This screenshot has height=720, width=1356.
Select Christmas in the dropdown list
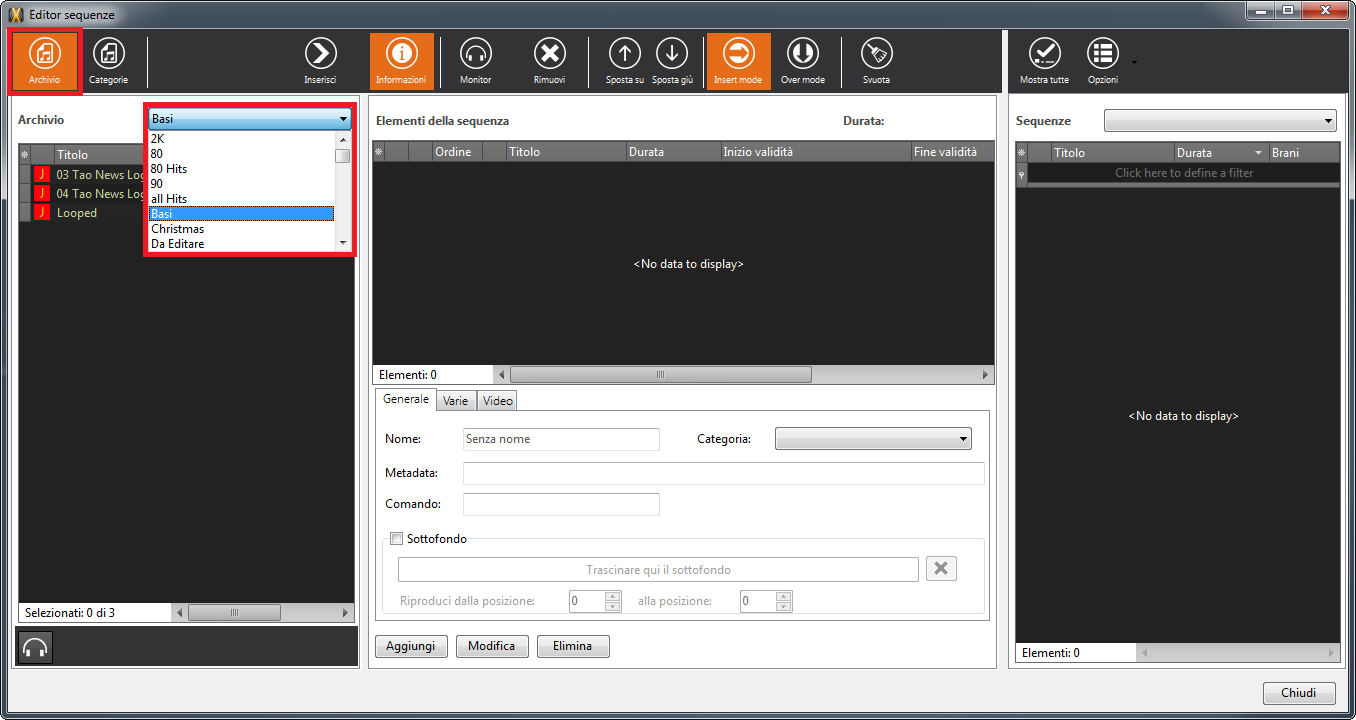coord(241,228)
